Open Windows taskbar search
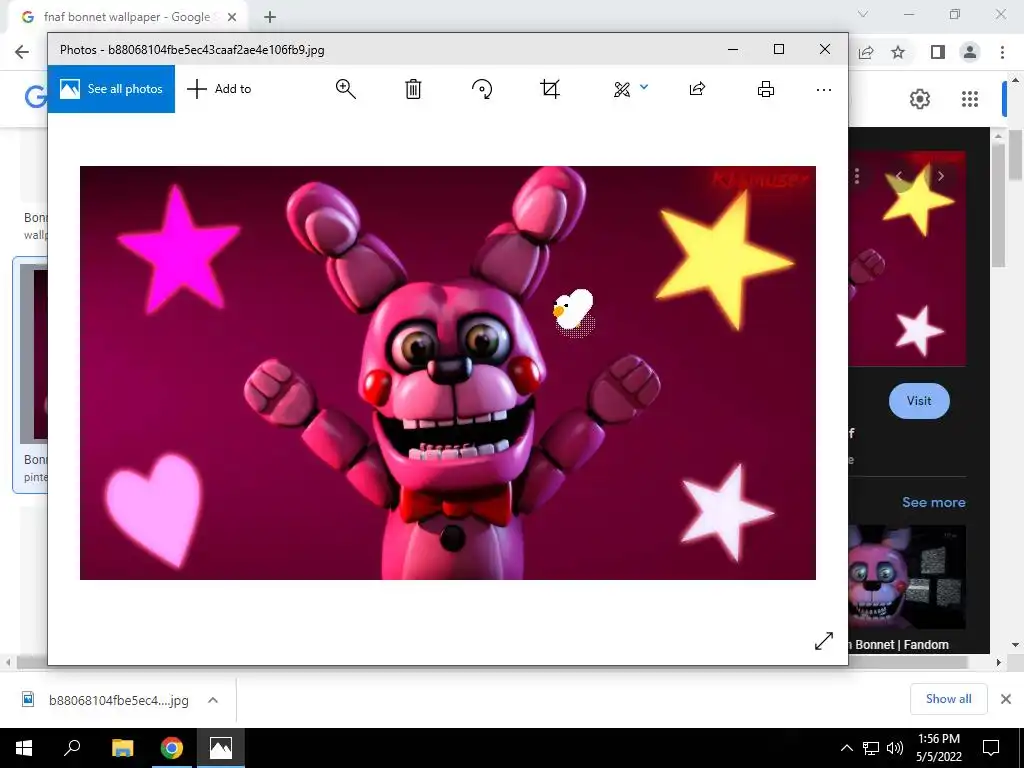The width and height of the screenshot is (1024, 768). coord(72,748)
